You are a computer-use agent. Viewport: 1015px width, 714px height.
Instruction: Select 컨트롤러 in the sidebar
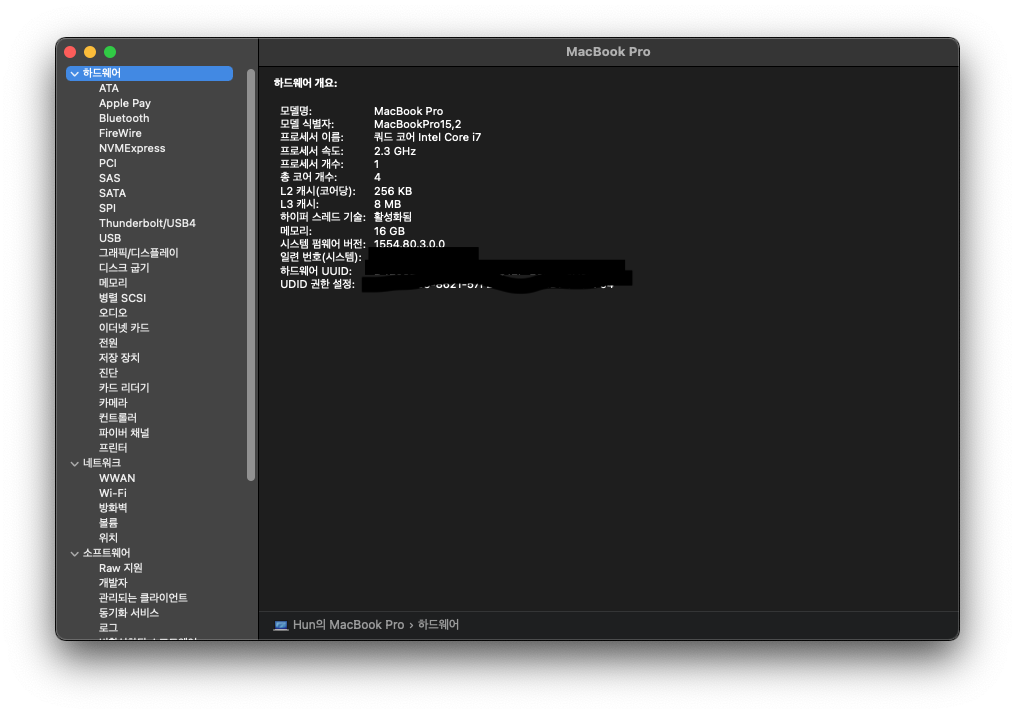[118, 418]
